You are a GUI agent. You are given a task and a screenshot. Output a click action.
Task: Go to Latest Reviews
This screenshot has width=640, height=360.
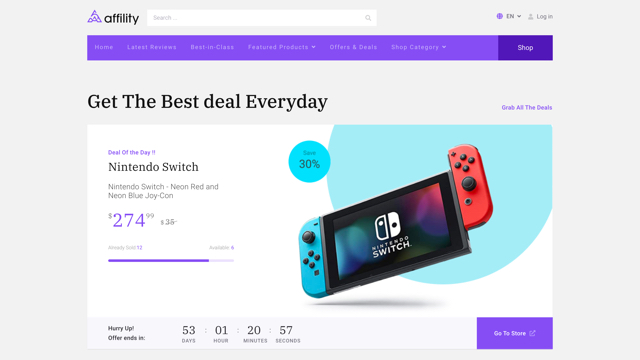tap(152, 47)
